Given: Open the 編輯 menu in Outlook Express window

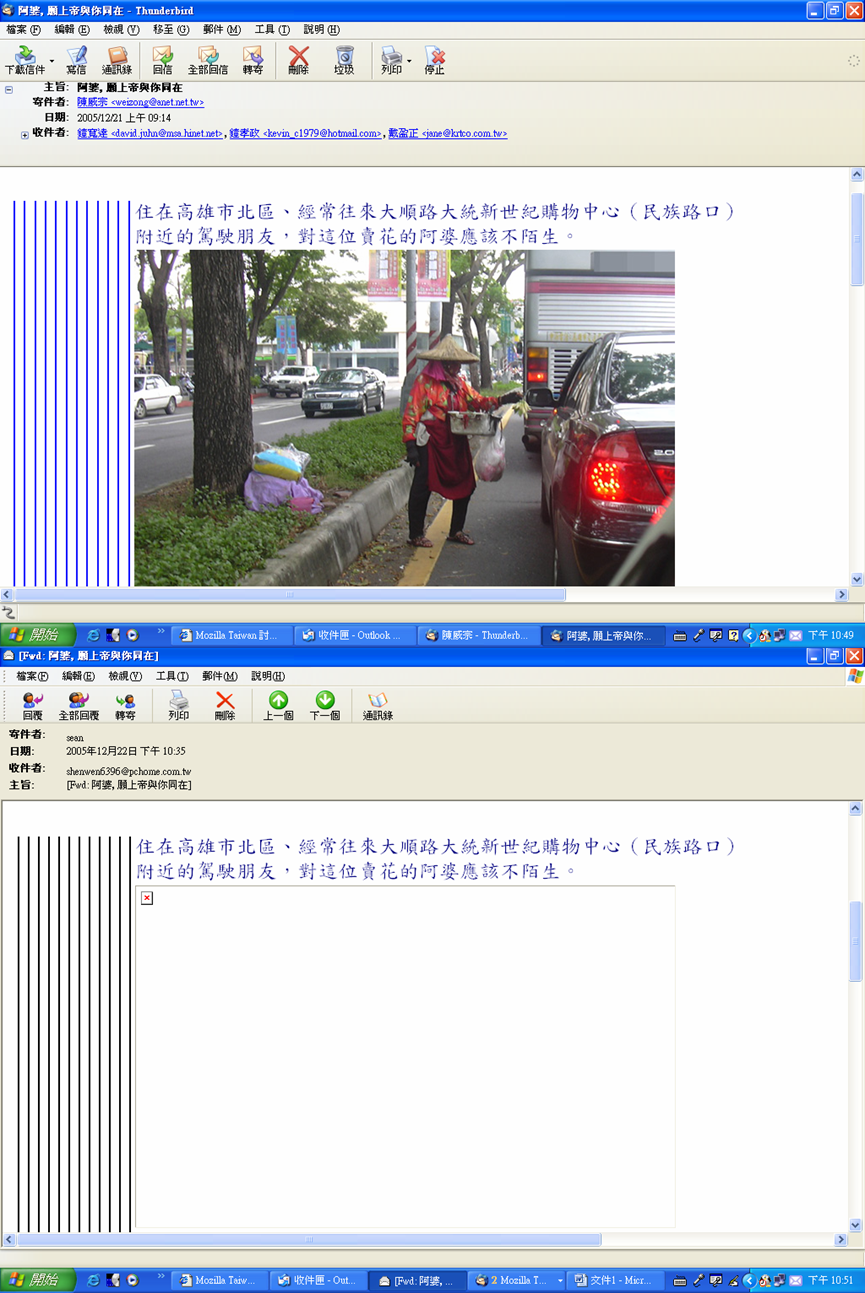Looking at the screenshot, I should (78, 676).
